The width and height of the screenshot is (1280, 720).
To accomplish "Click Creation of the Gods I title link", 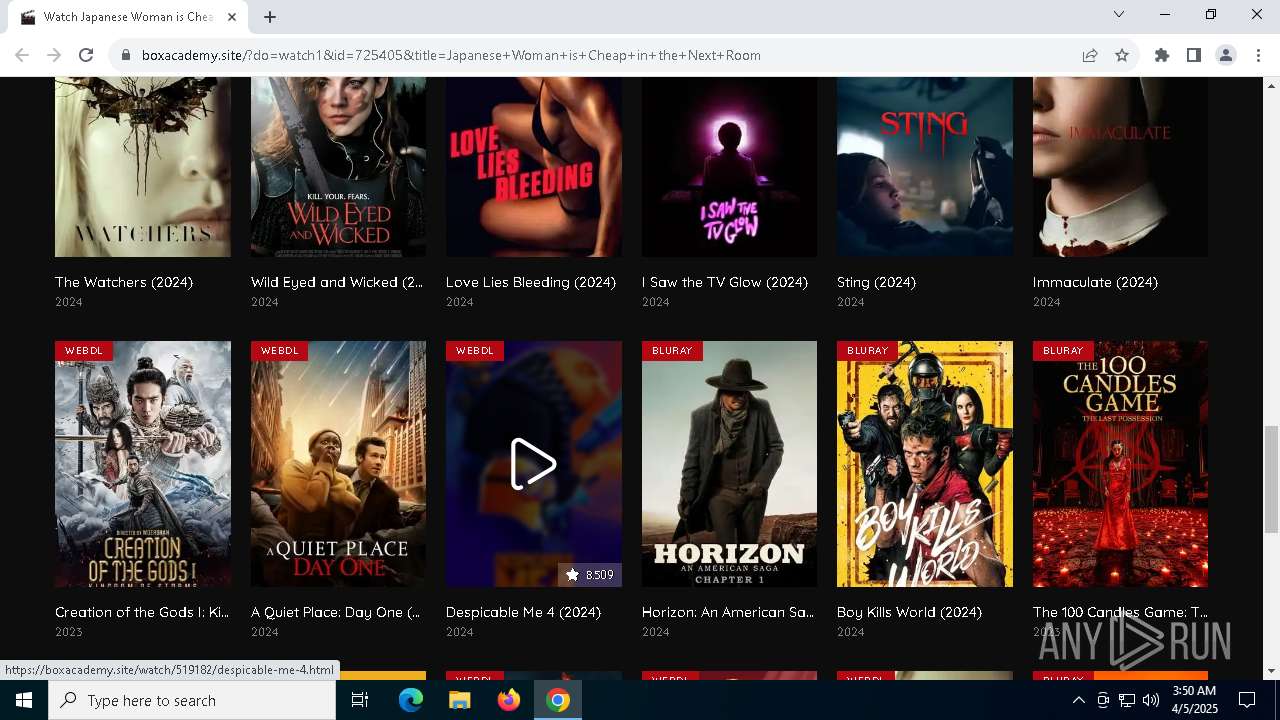I will [142, 612].
